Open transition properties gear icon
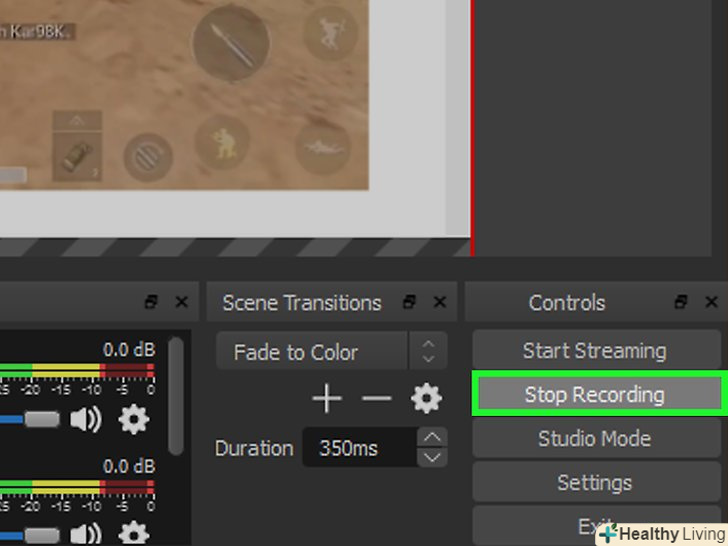The width and height of the screenshot is (728, 546). coord(426,398)
